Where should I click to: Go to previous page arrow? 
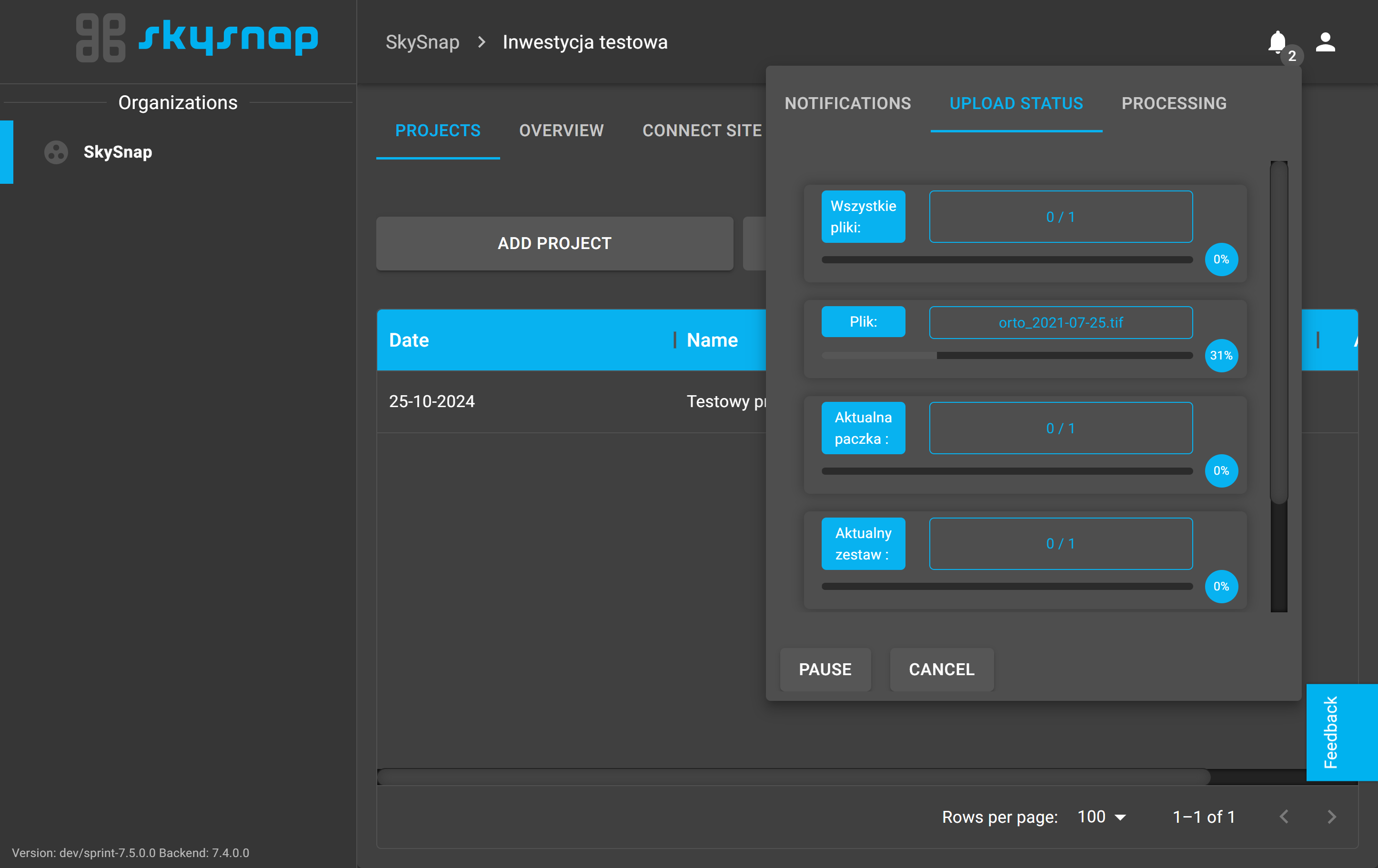[x=1284, y=817]
